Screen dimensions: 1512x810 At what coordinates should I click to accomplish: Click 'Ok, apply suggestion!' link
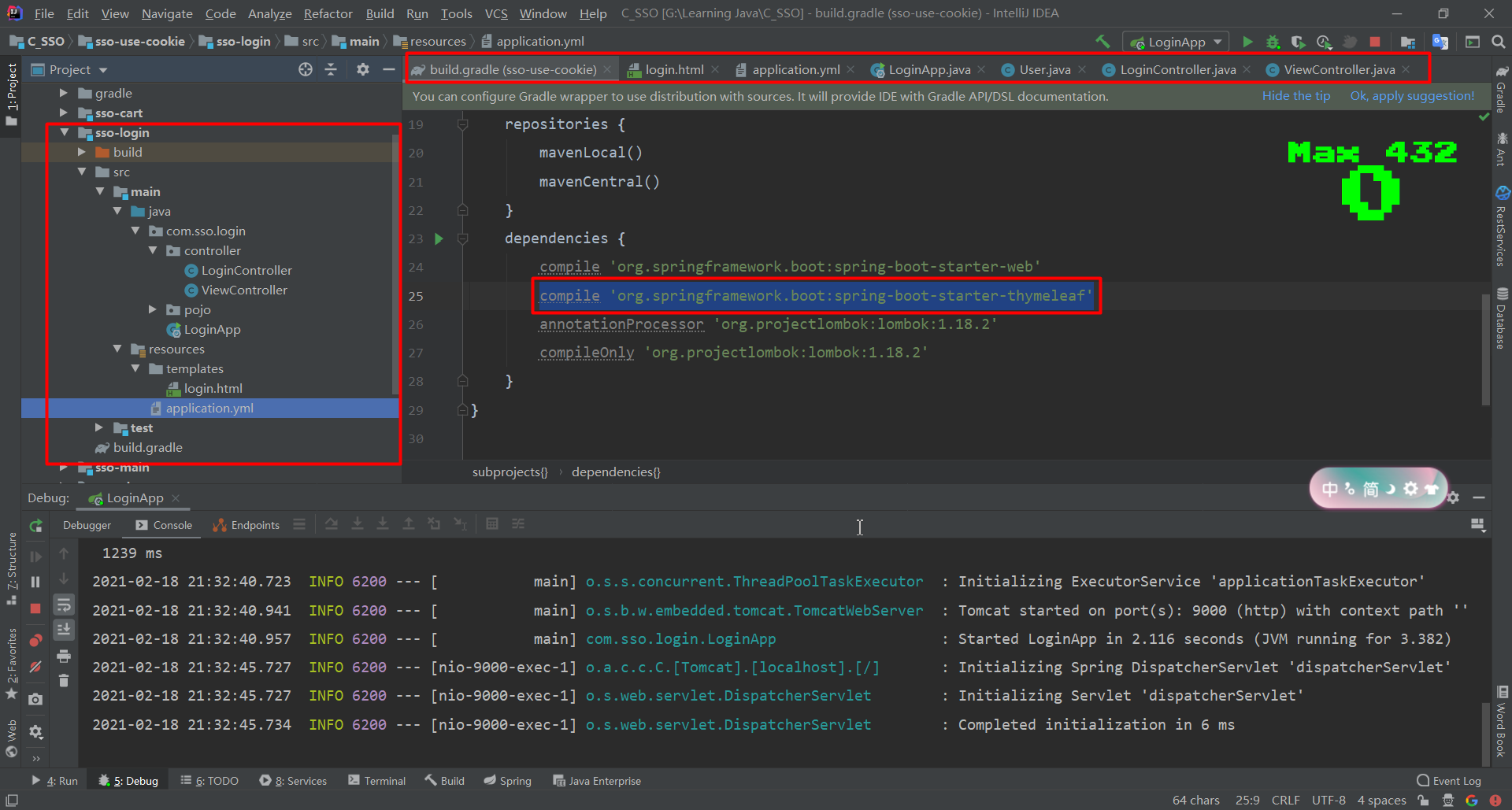pyautogui.click(x=1412, y=96)
